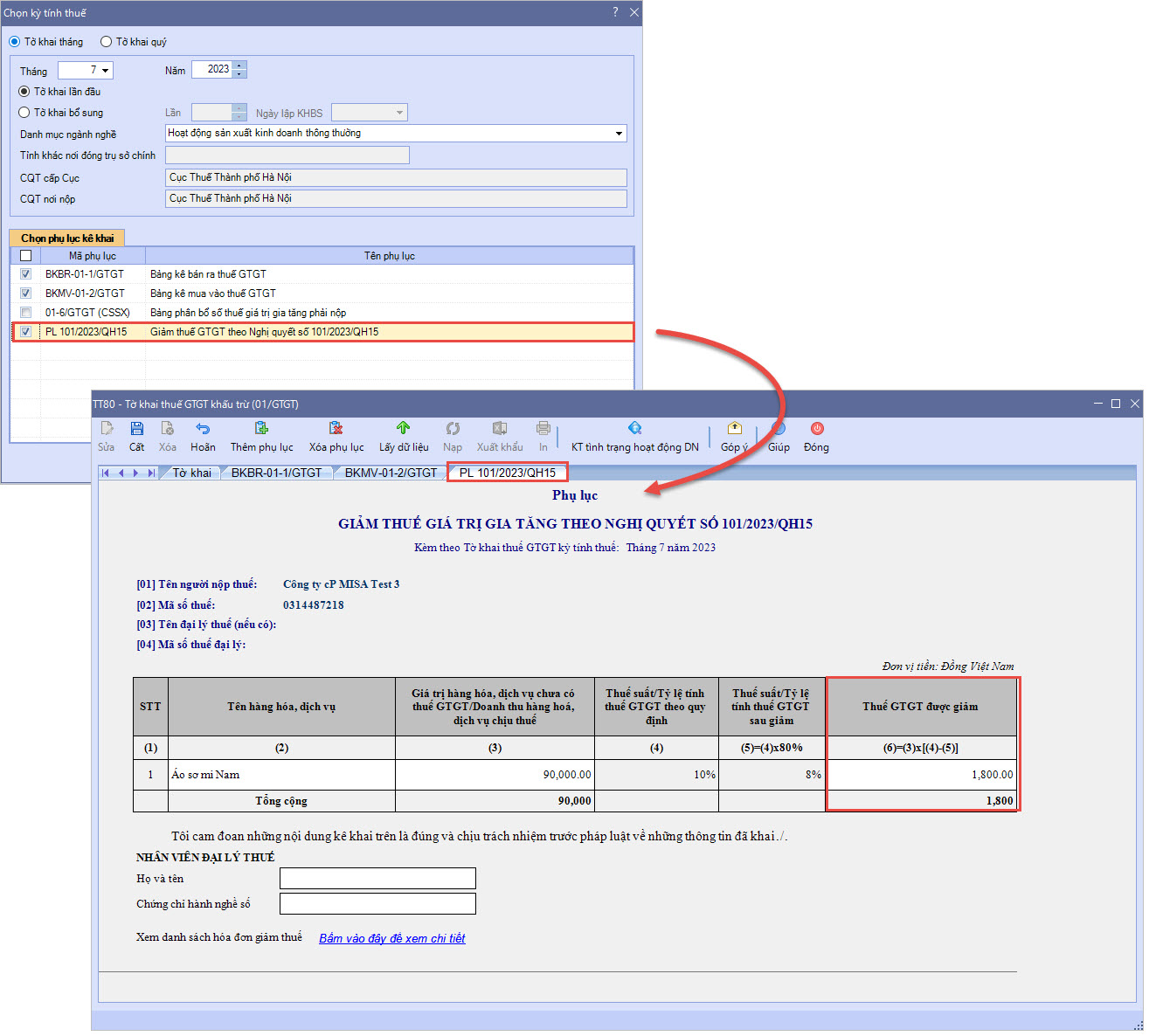1156x1036 pixels.
Task: Open the Tháng month dropdown
Action: (x=106, y=71)
